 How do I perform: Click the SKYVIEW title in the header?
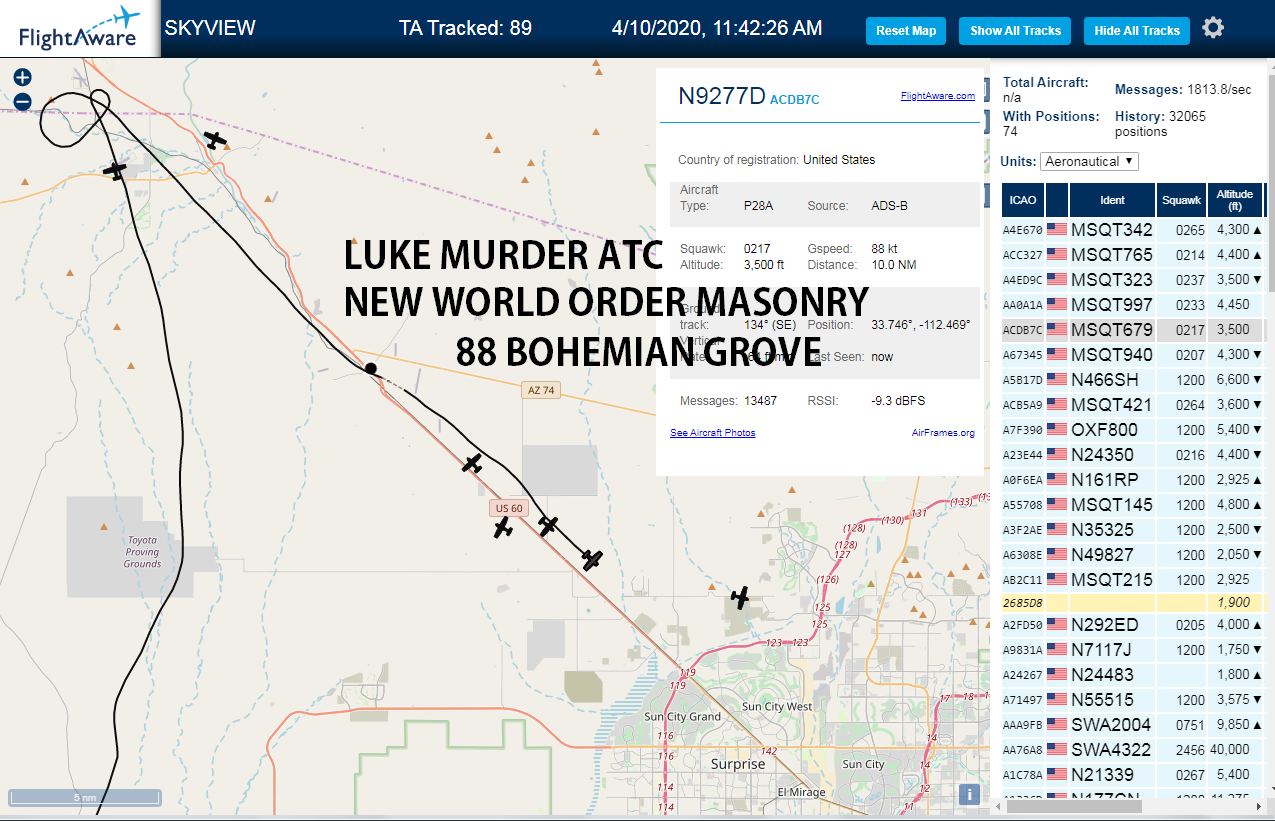pos(210,28)
